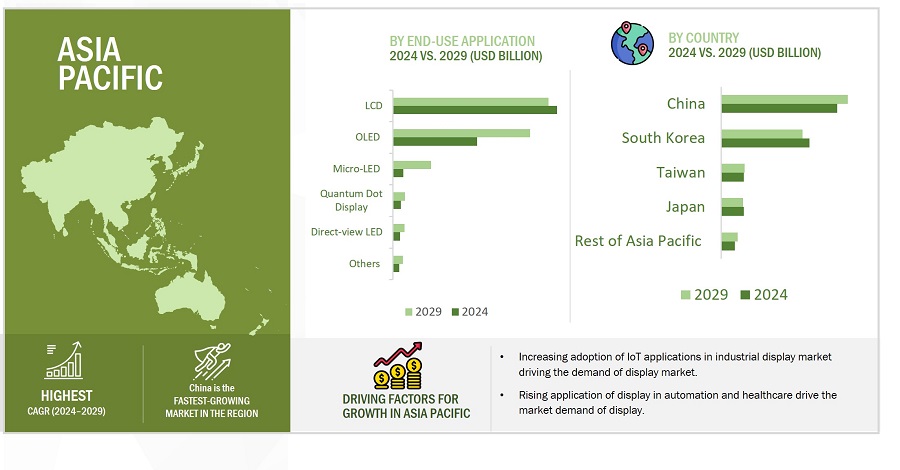Image resolution: width=900 pixels, height=470 pixels.
Task: Click the China 2029 bar
Action: [x=784, y=99]
